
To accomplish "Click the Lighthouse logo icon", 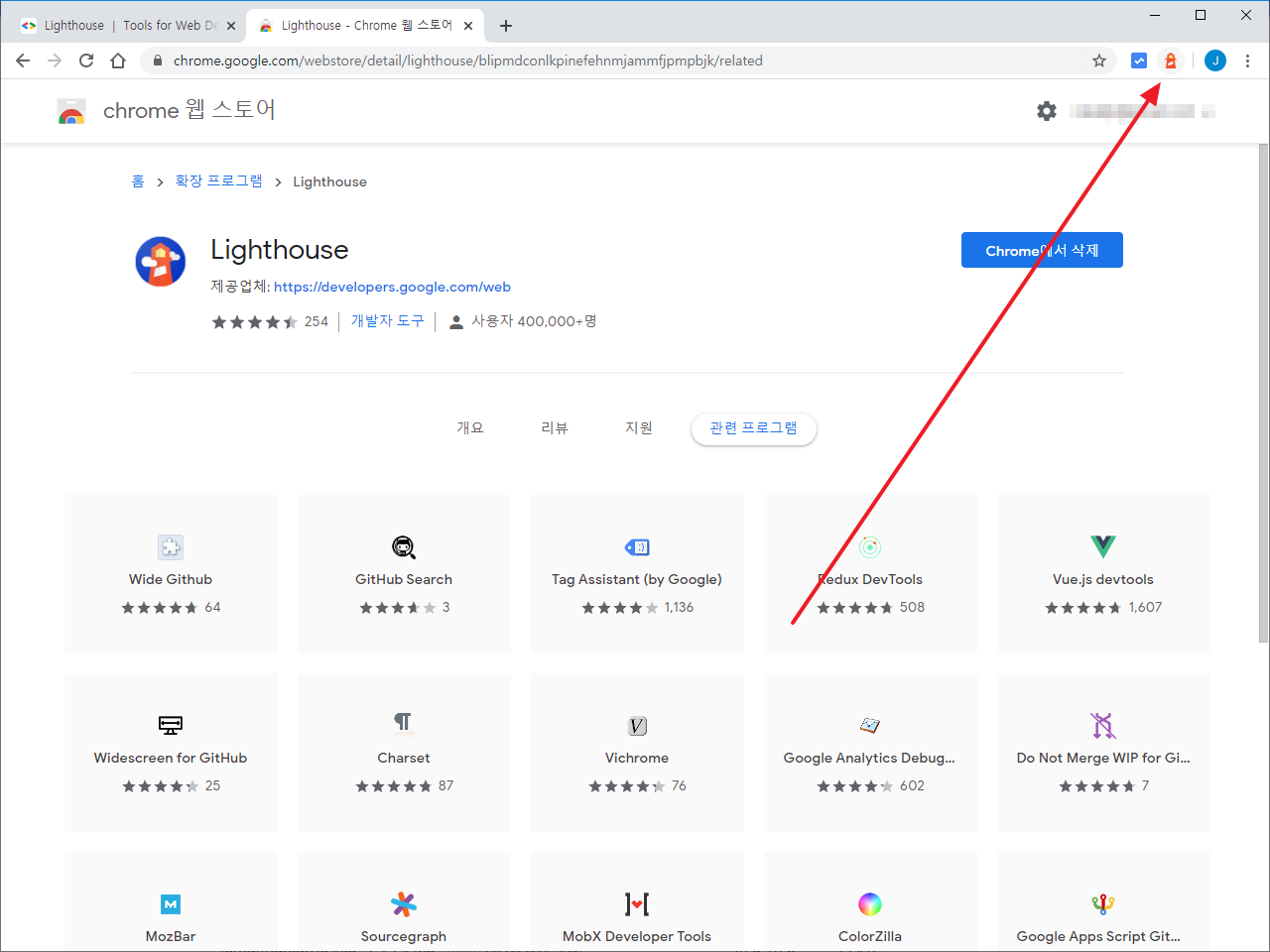I will (161, 262).
